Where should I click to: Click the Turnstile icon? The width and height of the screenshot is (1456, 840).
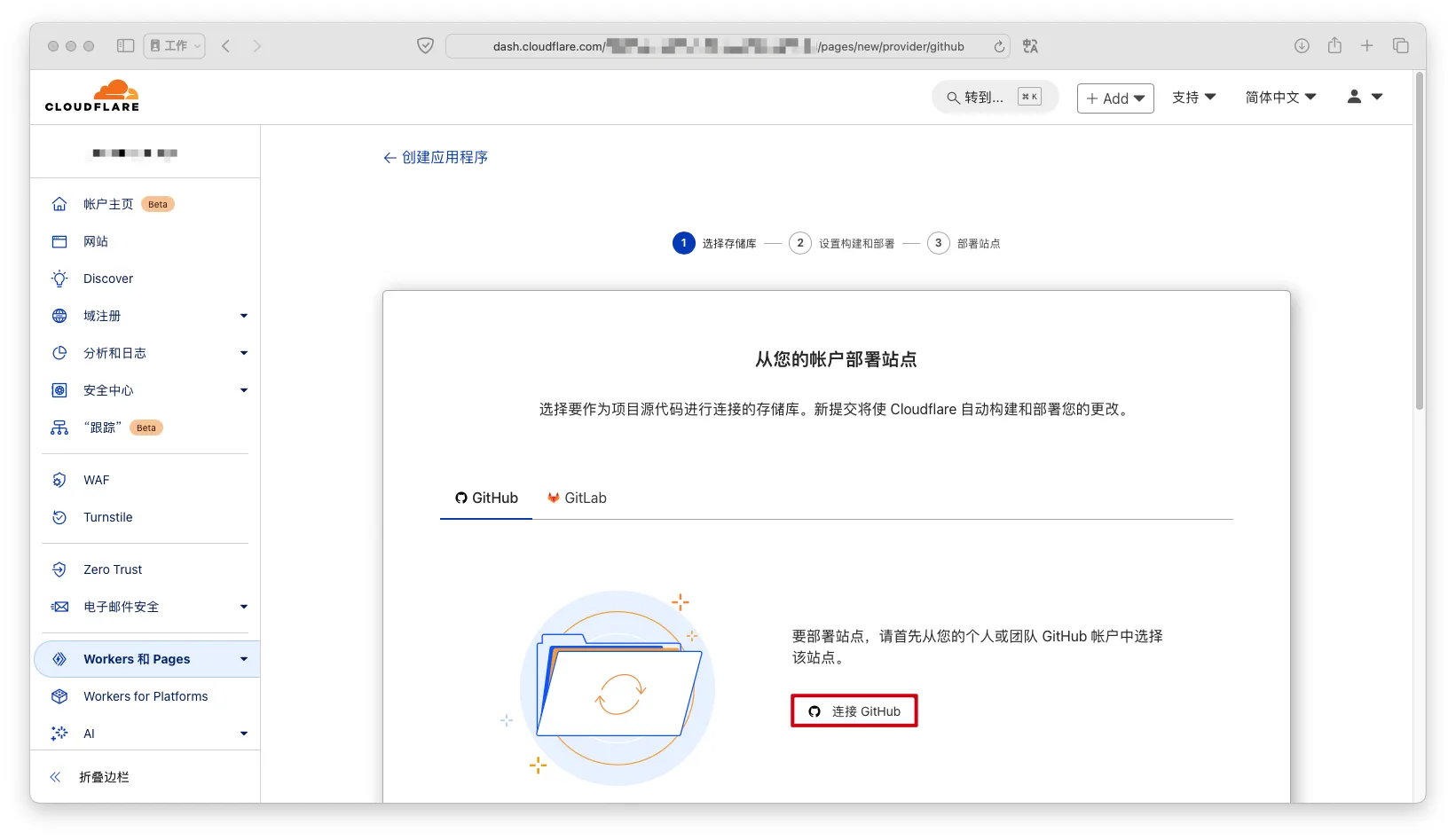point(59,517)
